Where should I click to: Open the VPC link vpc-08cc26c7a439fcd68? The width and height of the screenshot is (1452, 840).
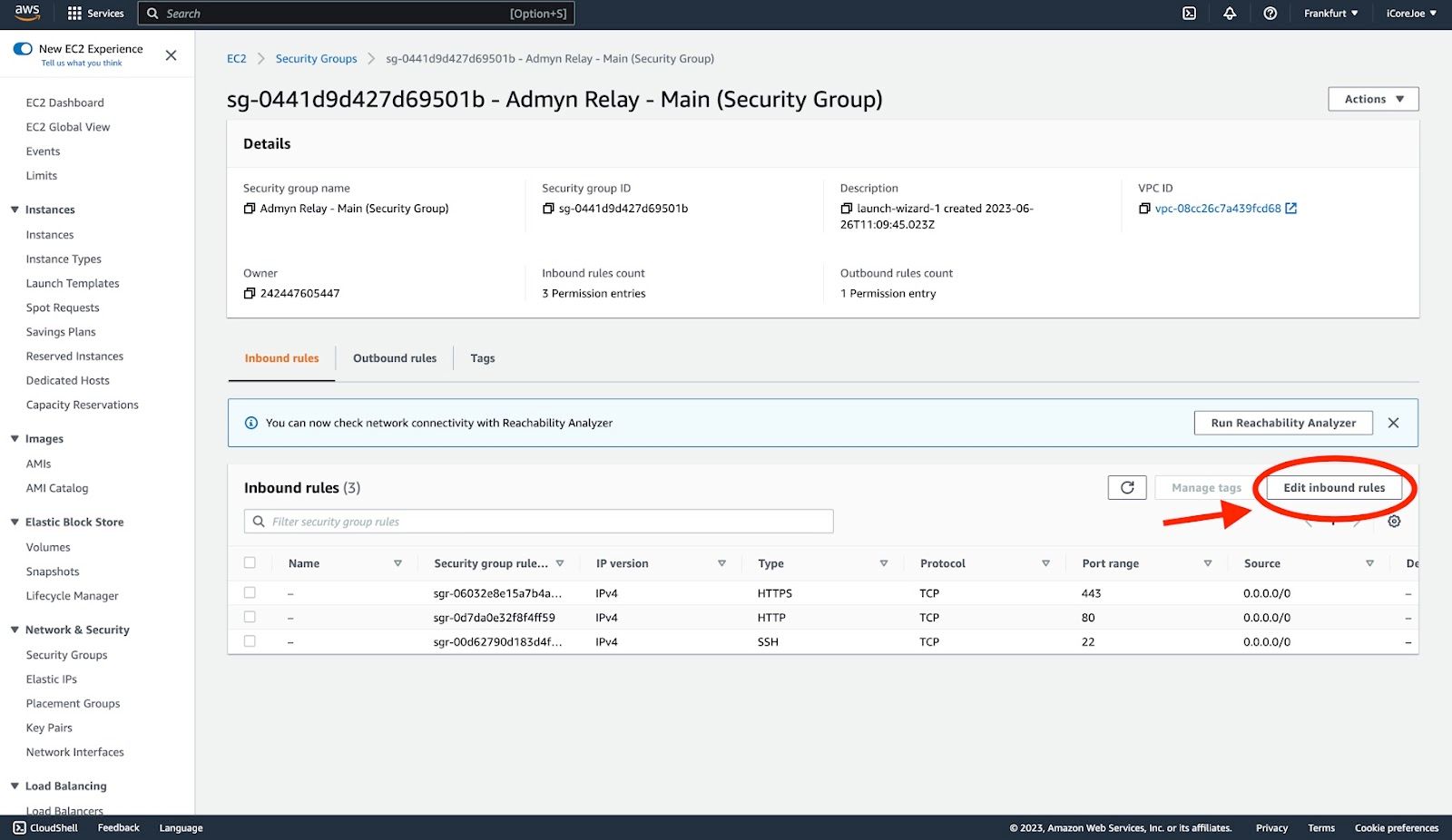(1218, 209)
